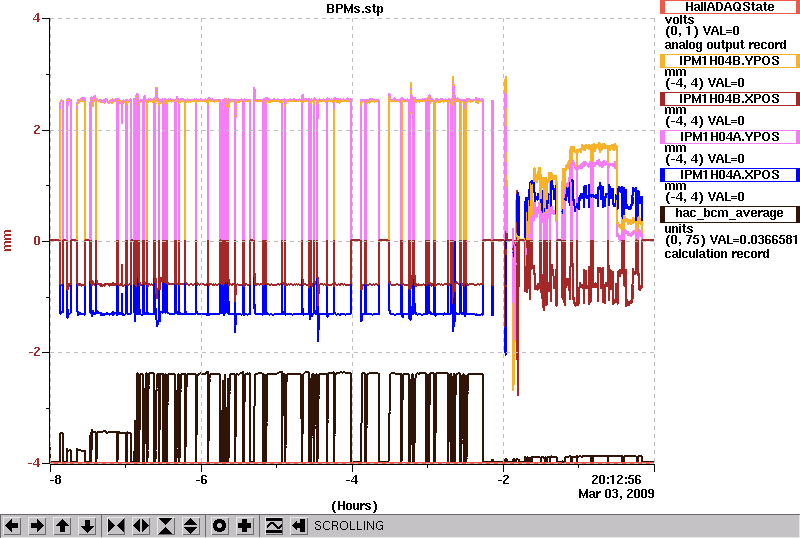This screenshot has width=800, height=538.
Task: Zoom out the vertical axis, up-down triangles icon
Action: tap(191, 526)
